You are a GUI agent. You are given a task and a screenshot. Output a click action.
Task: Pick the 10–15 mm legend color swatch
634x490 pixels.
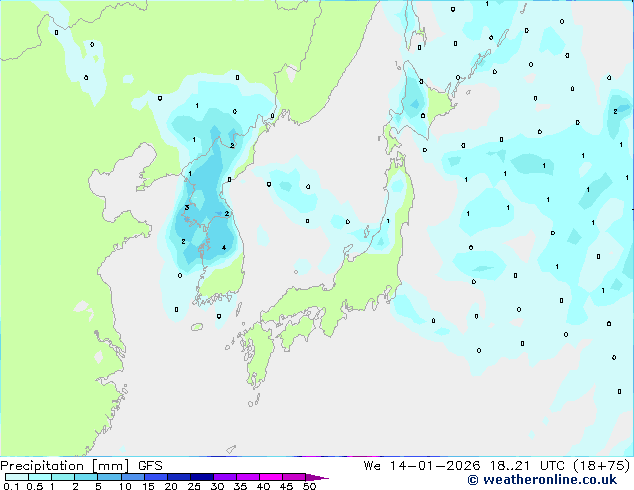click(132, 477)
